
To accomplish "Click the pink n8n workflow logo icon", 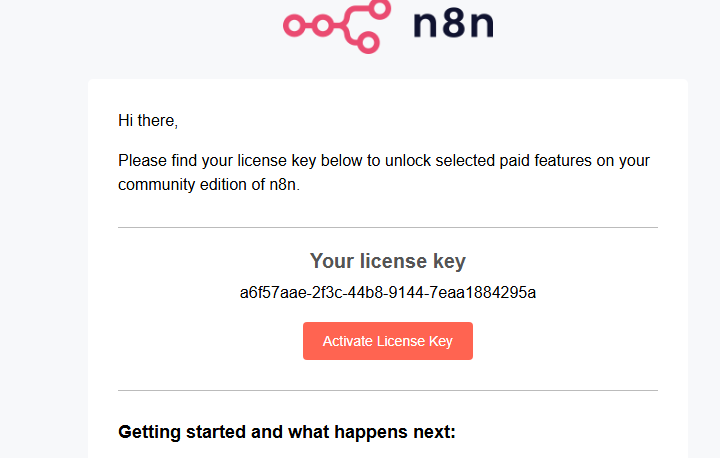I will click(337, 26).
